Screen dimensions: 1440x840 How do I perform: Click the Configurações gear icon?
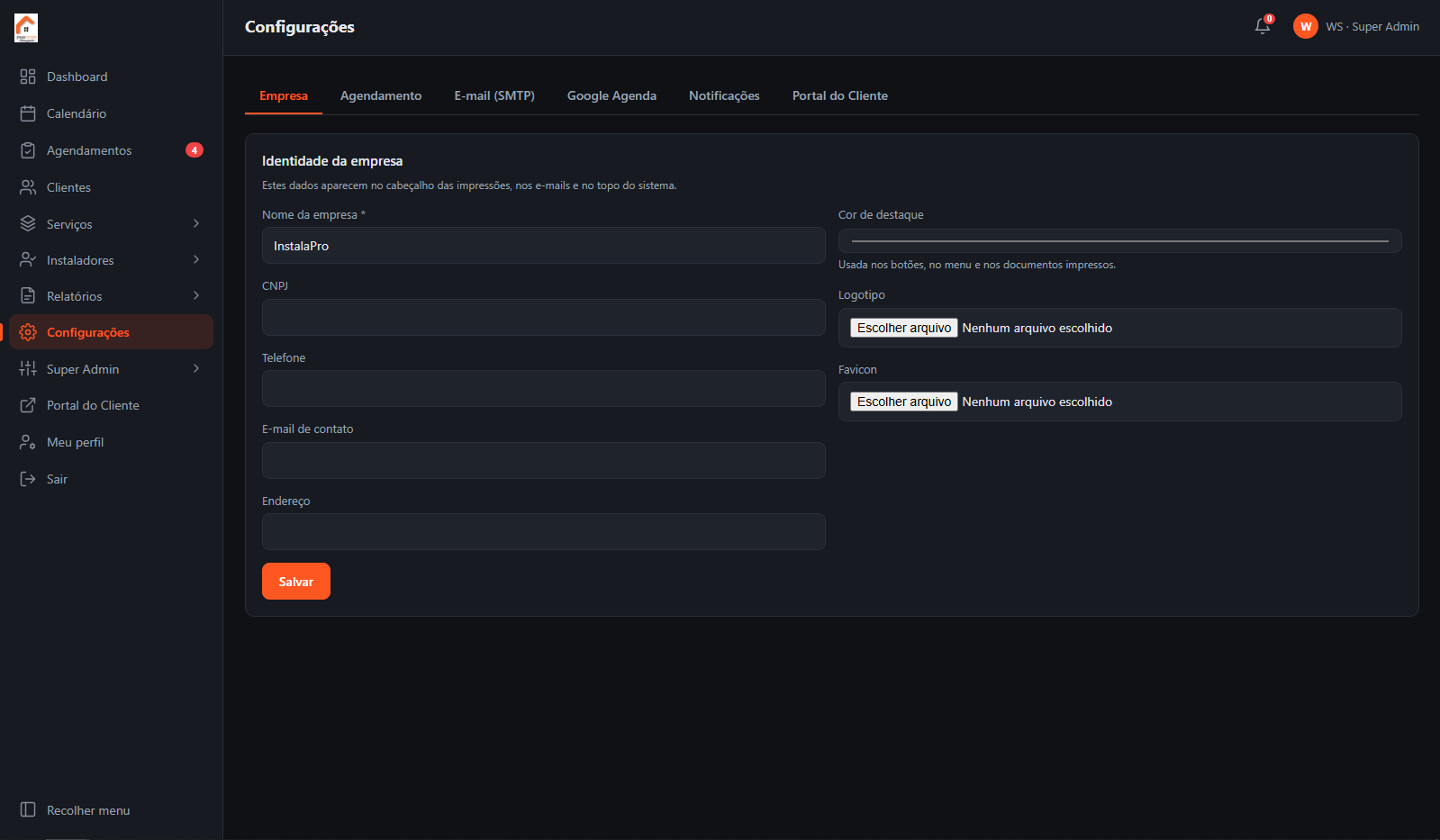[28, 332]
